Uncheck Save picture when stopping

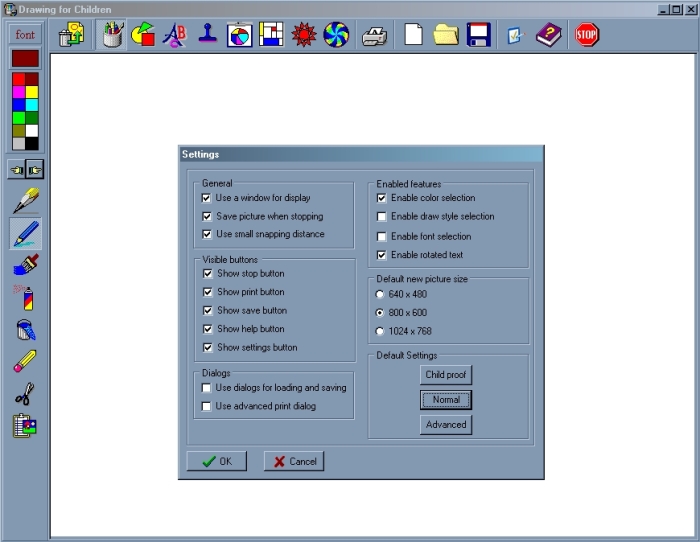(206, 216)
